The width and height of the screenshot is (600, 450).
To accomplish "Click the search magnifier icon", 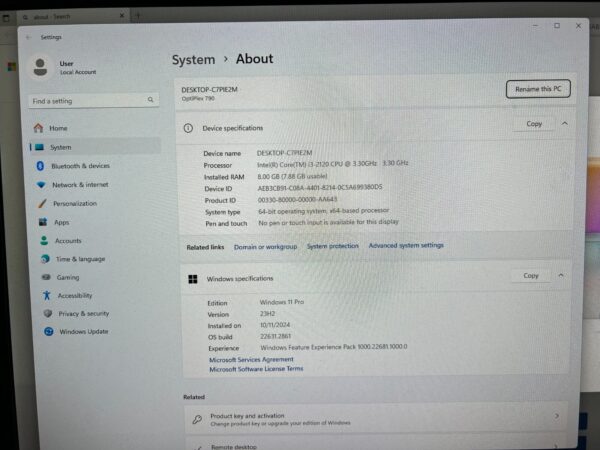I will coord(150,100).
